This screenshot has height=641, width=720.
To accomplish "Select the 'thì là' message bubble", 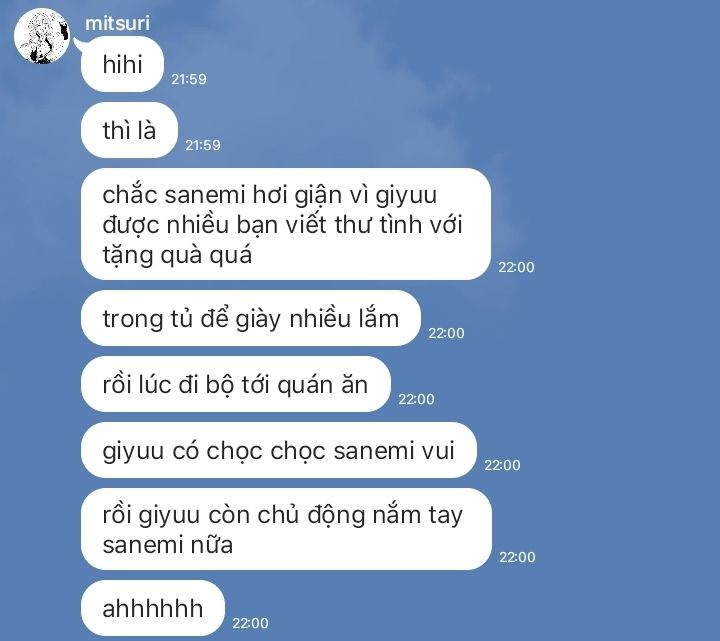I will pyautogui.click(x=129, y=130).
